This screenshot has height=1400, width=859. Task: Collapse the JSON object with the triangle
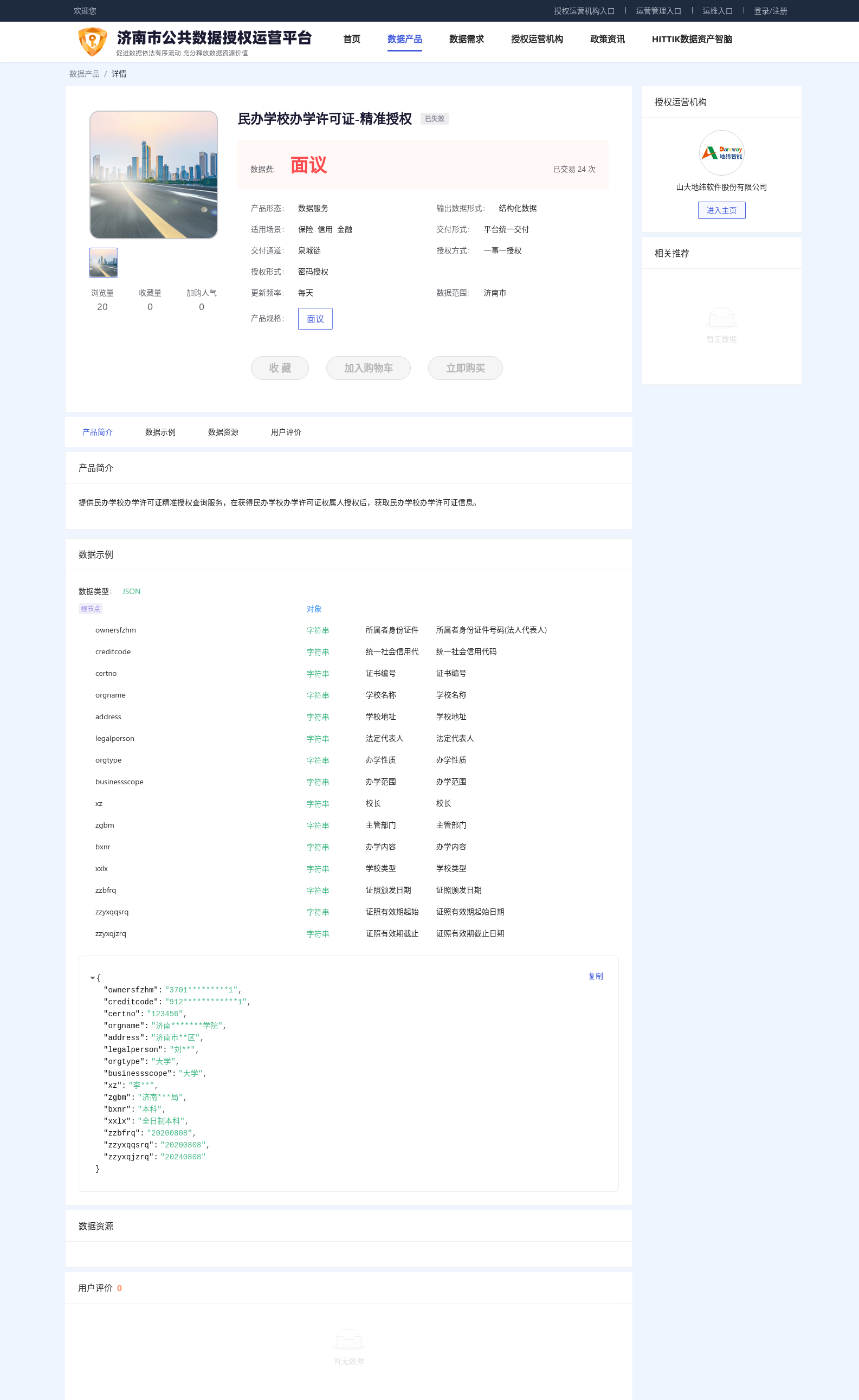93,978
